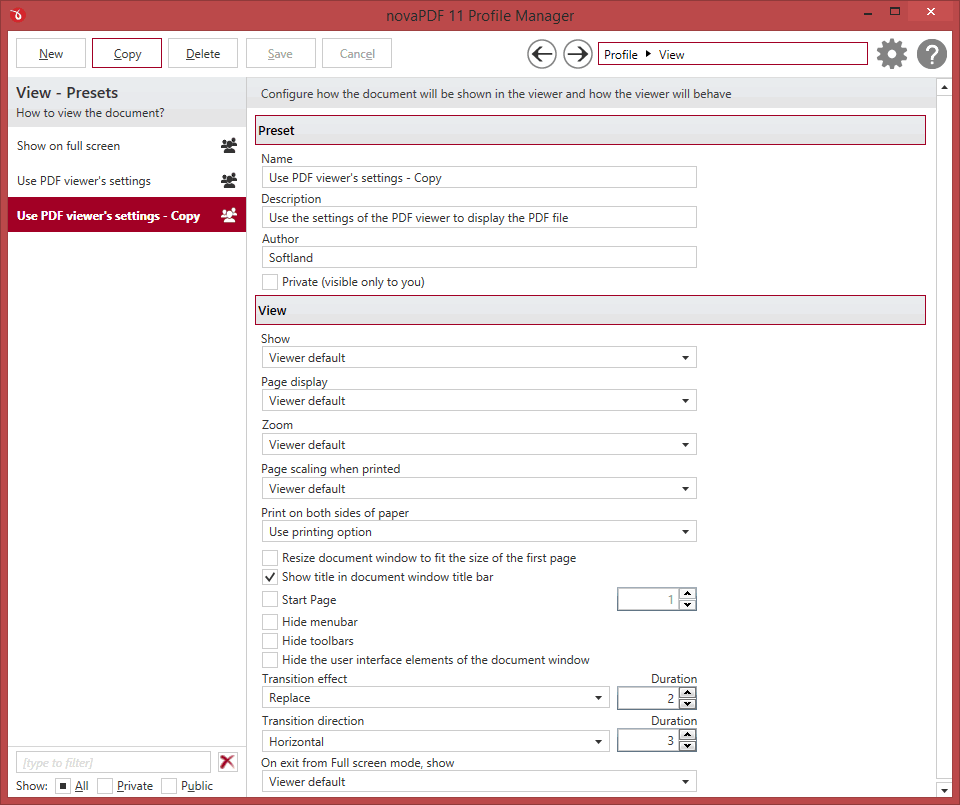Viewport: 960px width, 805px height.
Task: Enable Resize document window to fit first page
Action: [x=270, y=558]
